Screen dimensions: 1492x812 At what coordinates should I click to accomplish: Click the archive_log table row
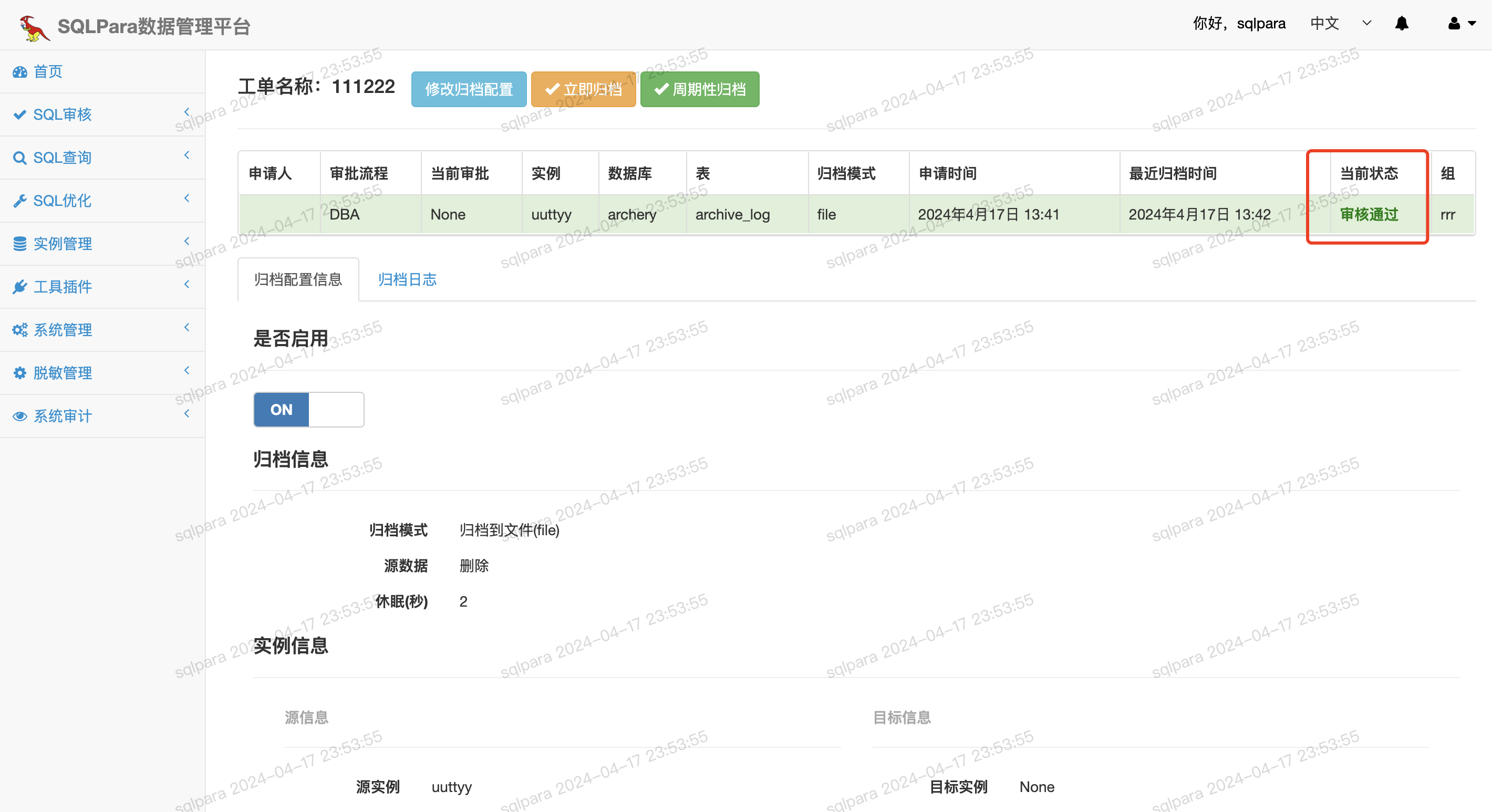[x=732, y=215]
